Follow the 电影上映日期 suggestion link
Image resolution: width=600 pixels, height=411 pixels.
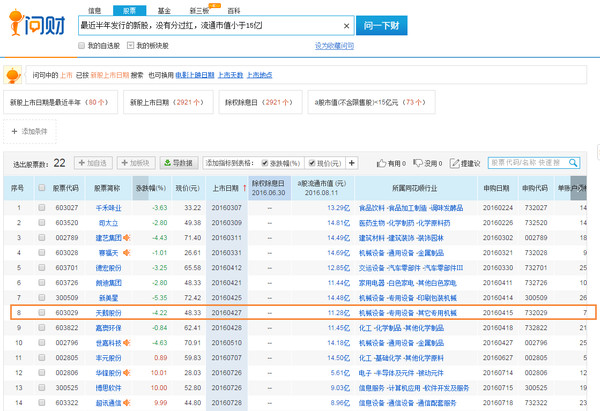coord(195,75)
